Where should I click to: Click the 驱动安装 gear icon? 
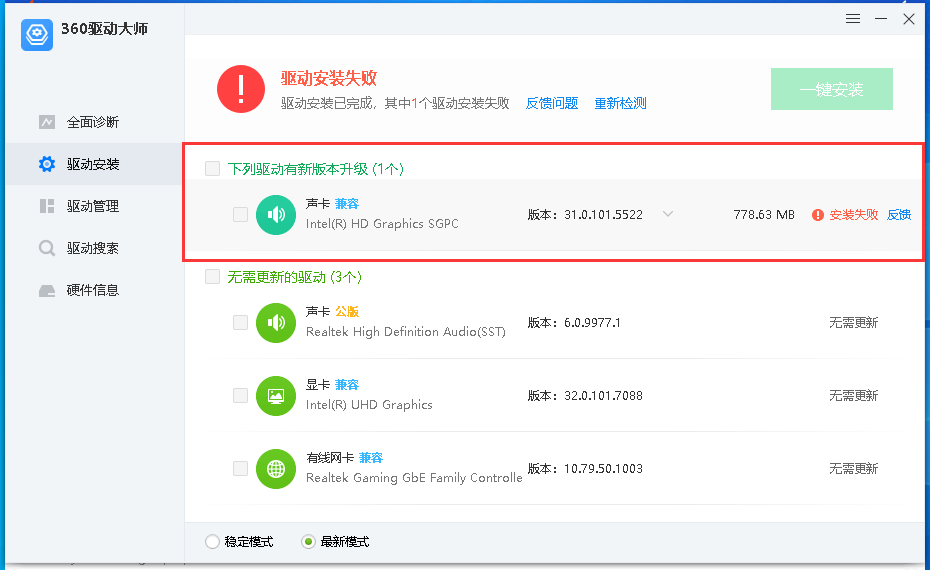47,164
